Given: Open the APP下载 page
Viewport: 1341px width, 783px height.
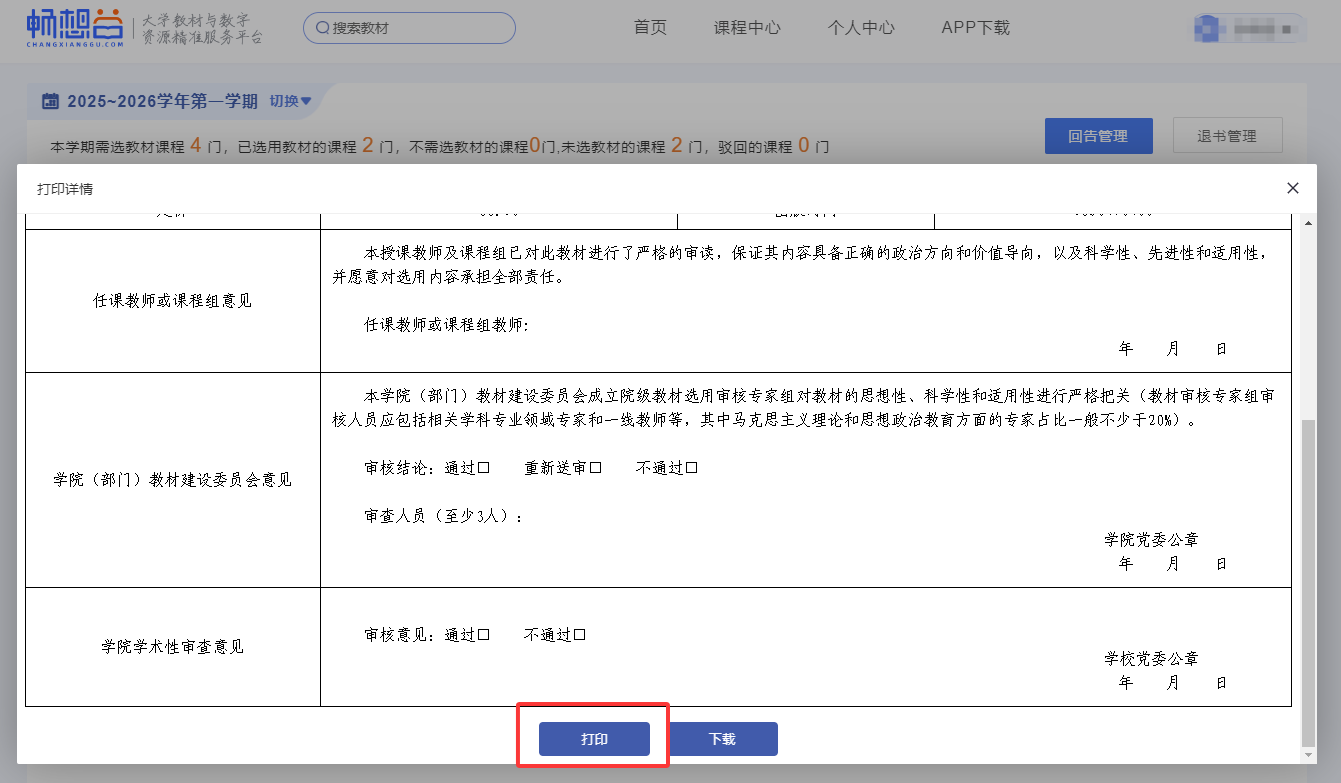Looking at the screenshot, I should [x=975, y=28].
